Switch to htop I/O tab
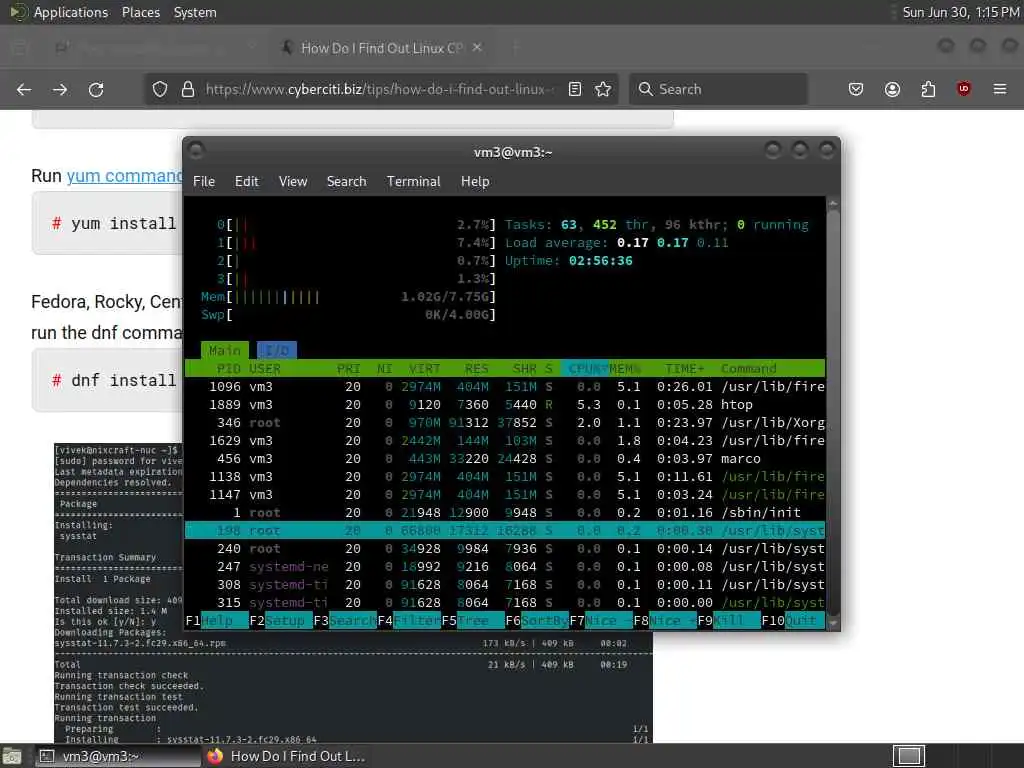Screen dimensions: 1024x768 277,351
